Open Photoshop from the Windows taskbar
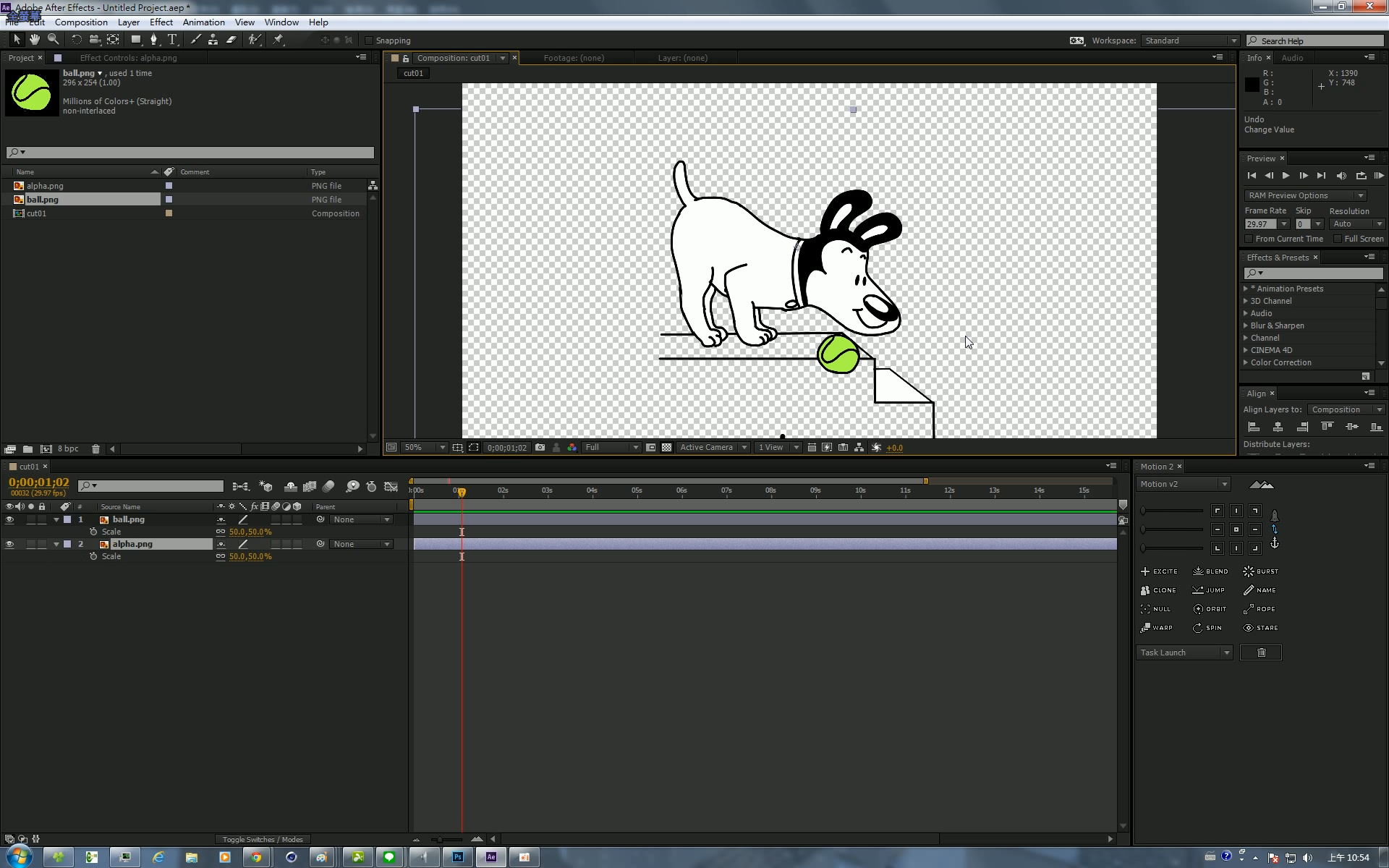The image size is (1389, 868). coord(458,857)
